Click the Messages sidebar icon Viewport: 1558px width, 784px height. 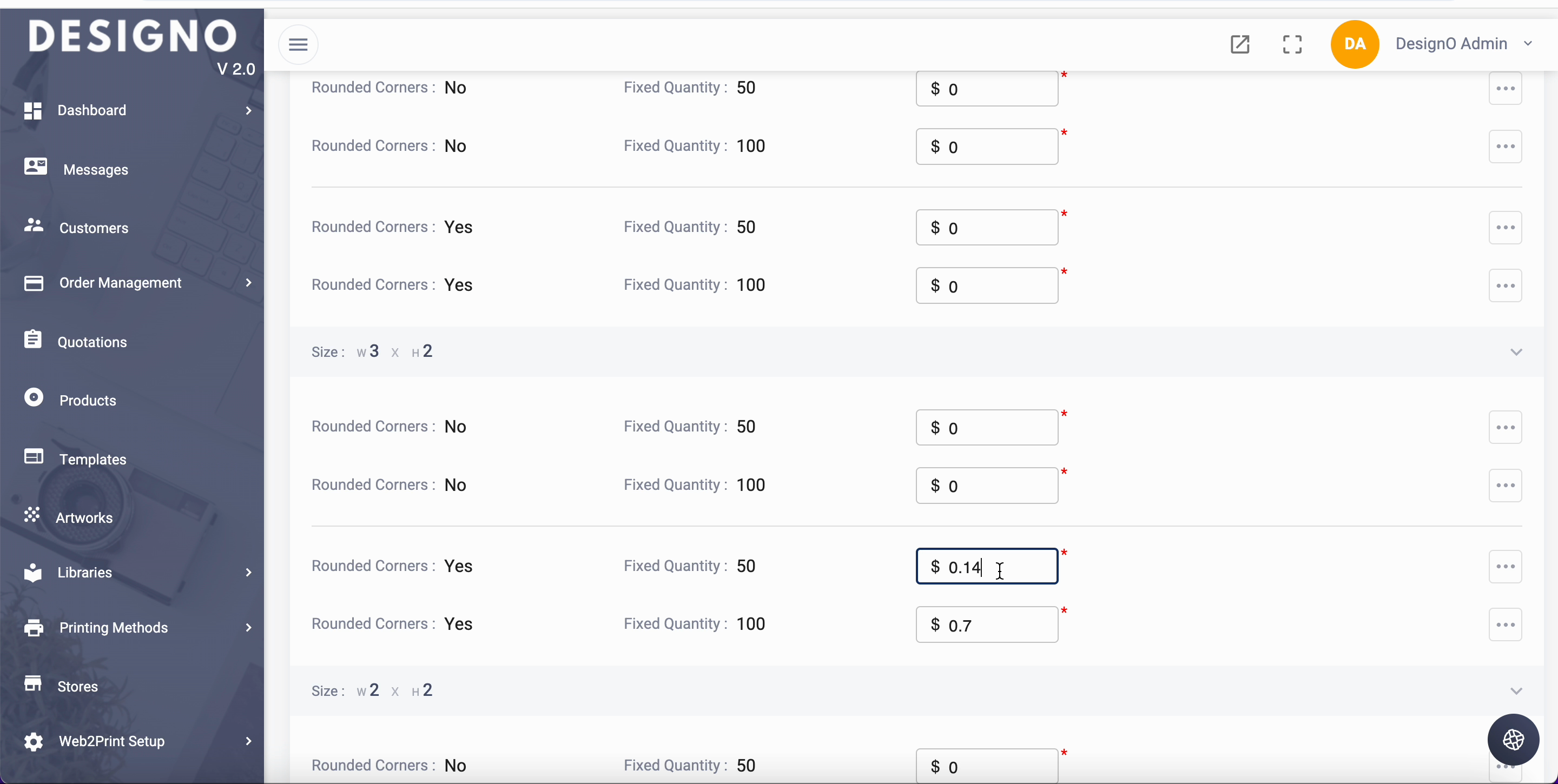click(35, 167)
